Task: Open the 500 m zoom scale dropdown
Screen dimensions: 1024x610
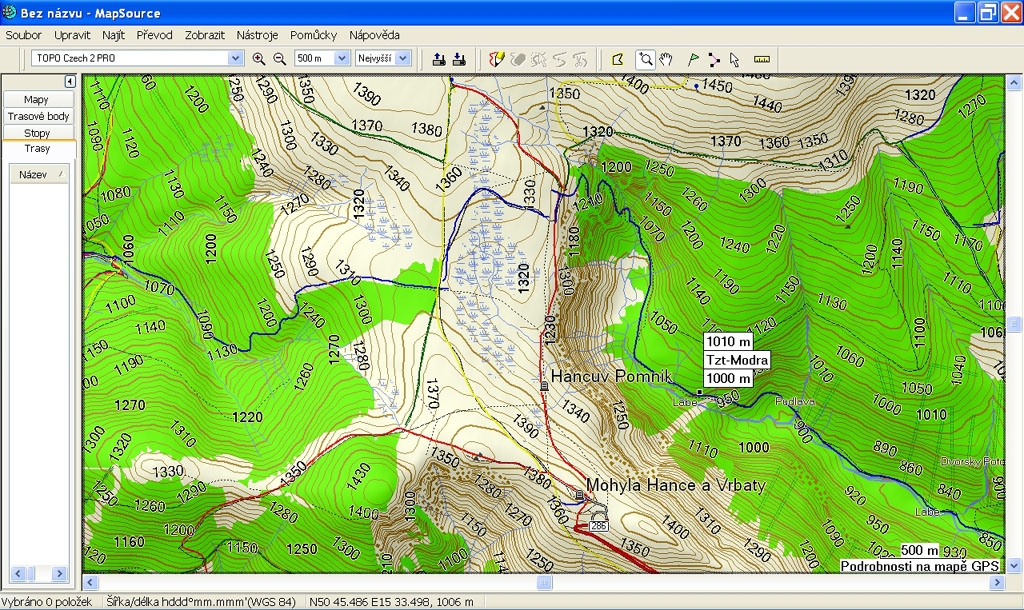Action: (342, 58)
